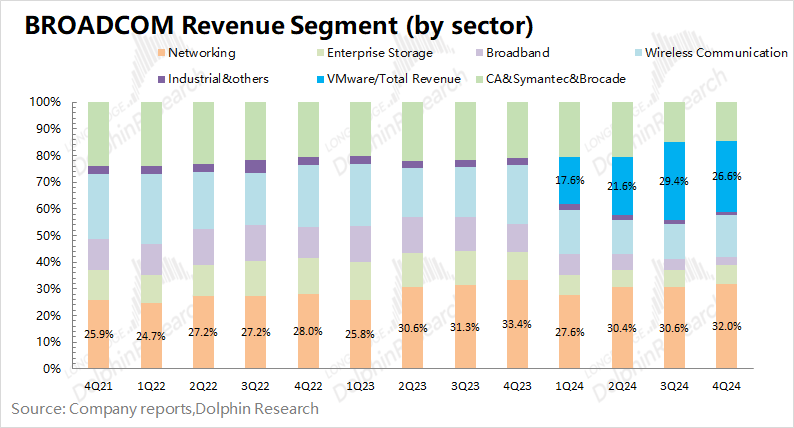Click the 4Q21 x-axis label
This screenshot has height=428, width=794.
(98, 386)
